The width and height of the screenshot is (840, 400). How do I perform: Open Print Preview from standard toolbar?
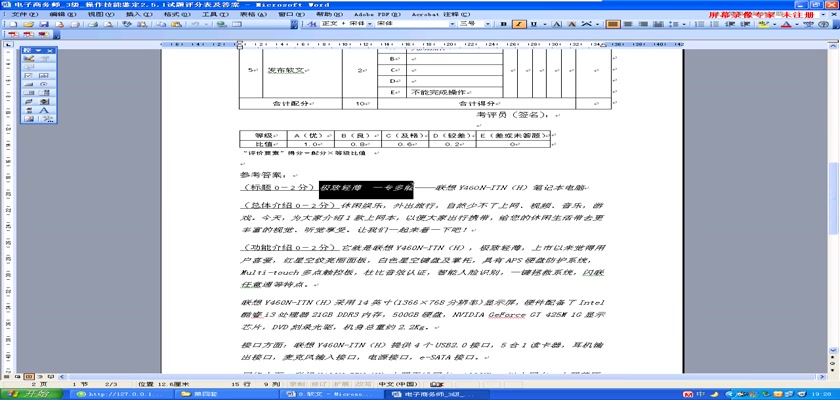coord(108,25)
